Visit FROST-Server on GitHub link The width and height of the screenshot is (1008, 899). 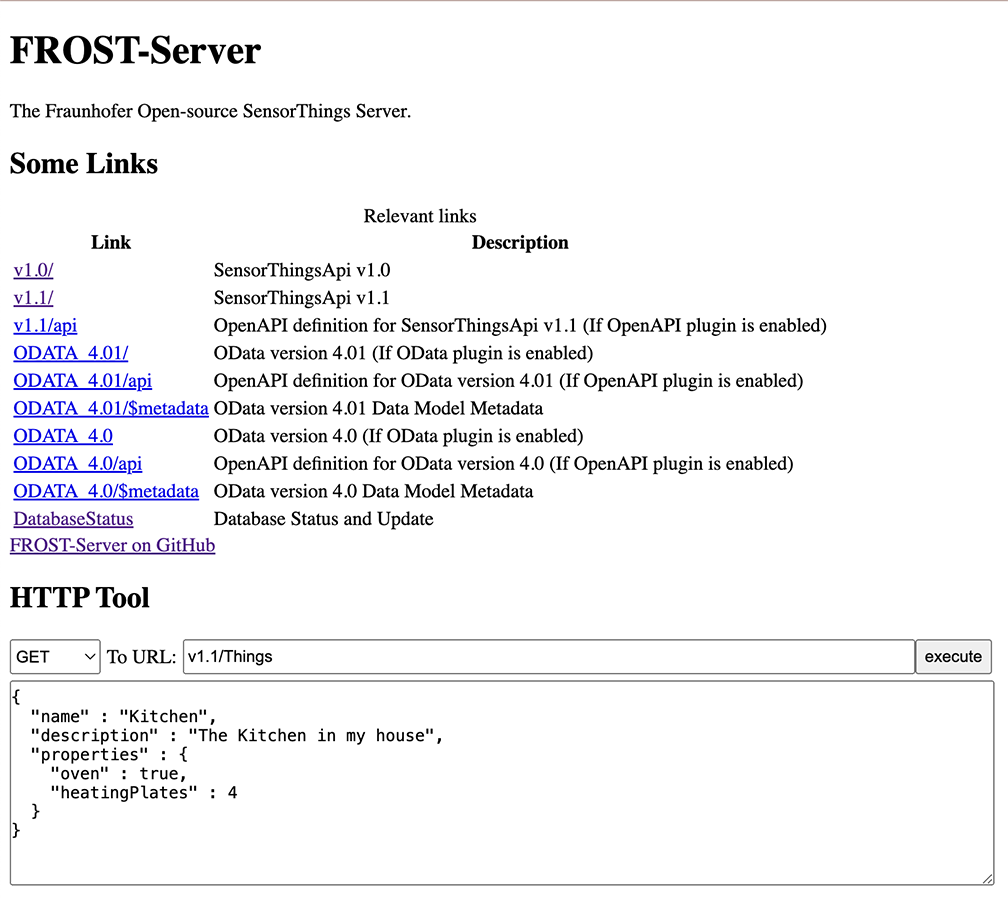[112, 545]
